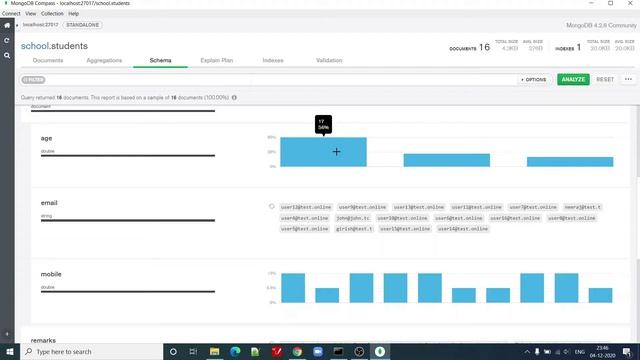Open the Windows Start menu
Screen dimensions: 640x360
pyautogui.click(x=10, y=351)
